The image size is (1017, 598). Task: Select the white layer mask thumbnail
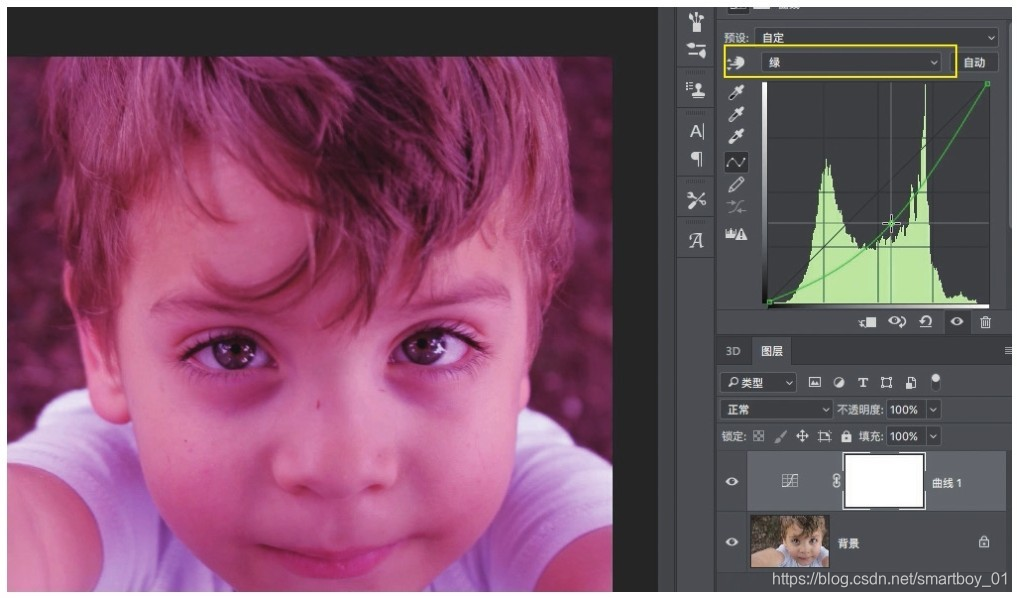click(883, 481)
